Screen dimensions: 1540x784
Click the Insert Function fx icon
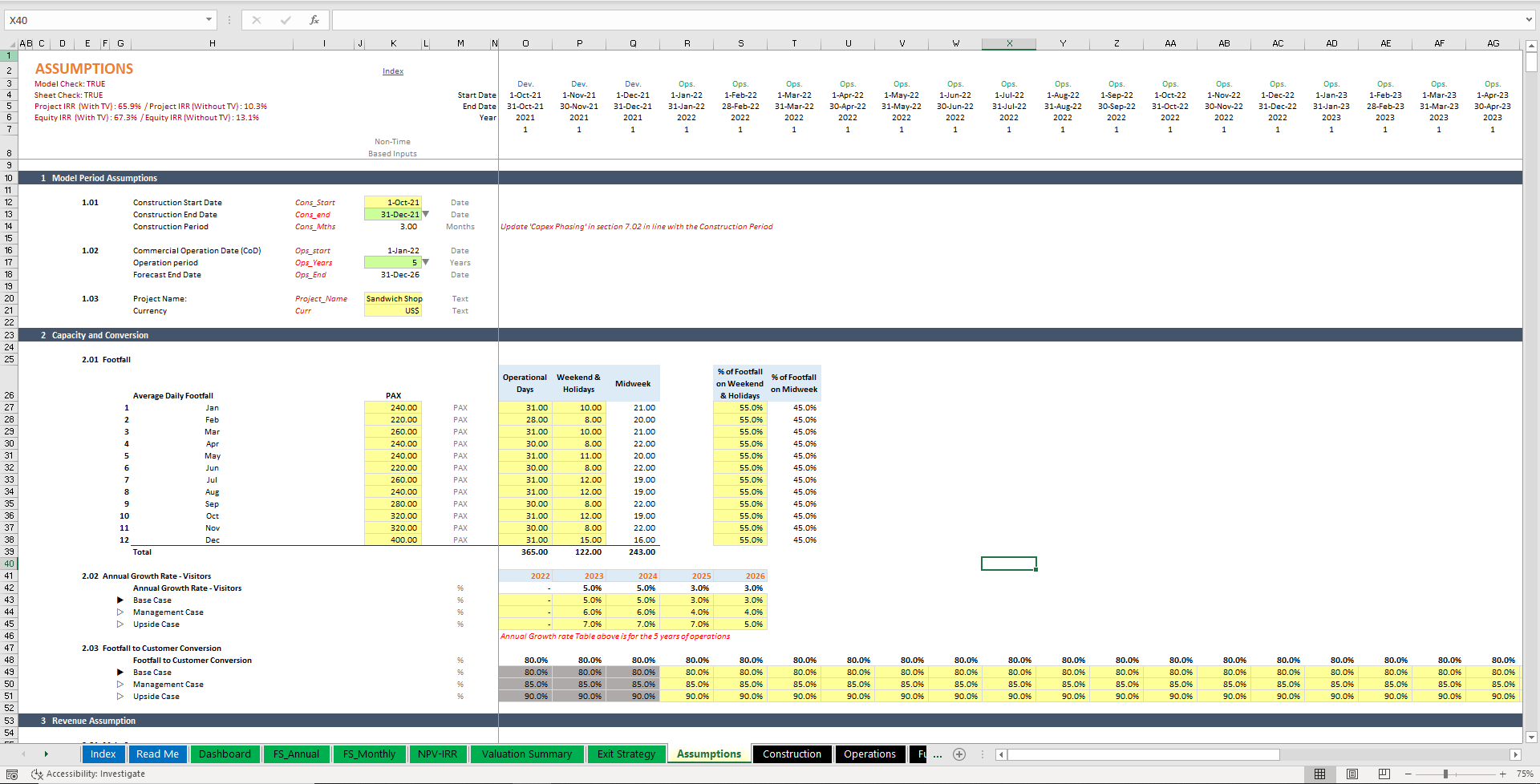[x=313, y=19]
